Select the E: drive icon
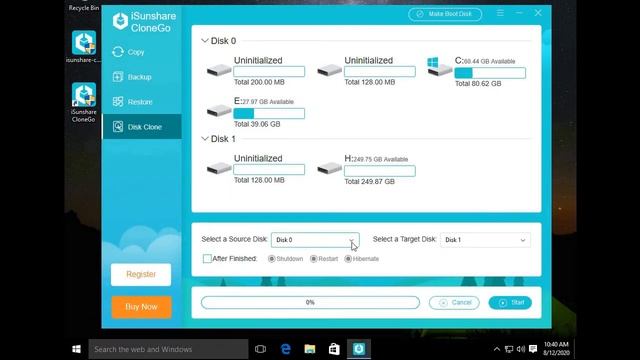Viewport: 640px width, 360px height. pos(219,111)
